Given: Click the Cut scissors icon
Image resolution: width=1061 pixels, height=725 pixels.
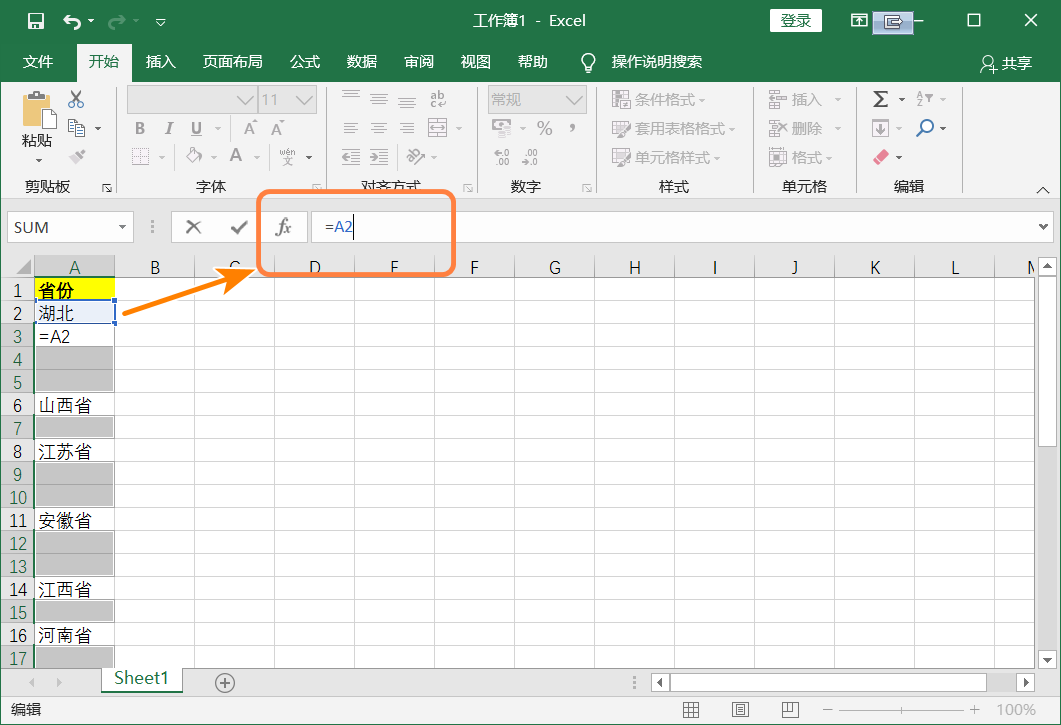Looking at the screenshot, I should pyautogui.click(x=76, y=100).
